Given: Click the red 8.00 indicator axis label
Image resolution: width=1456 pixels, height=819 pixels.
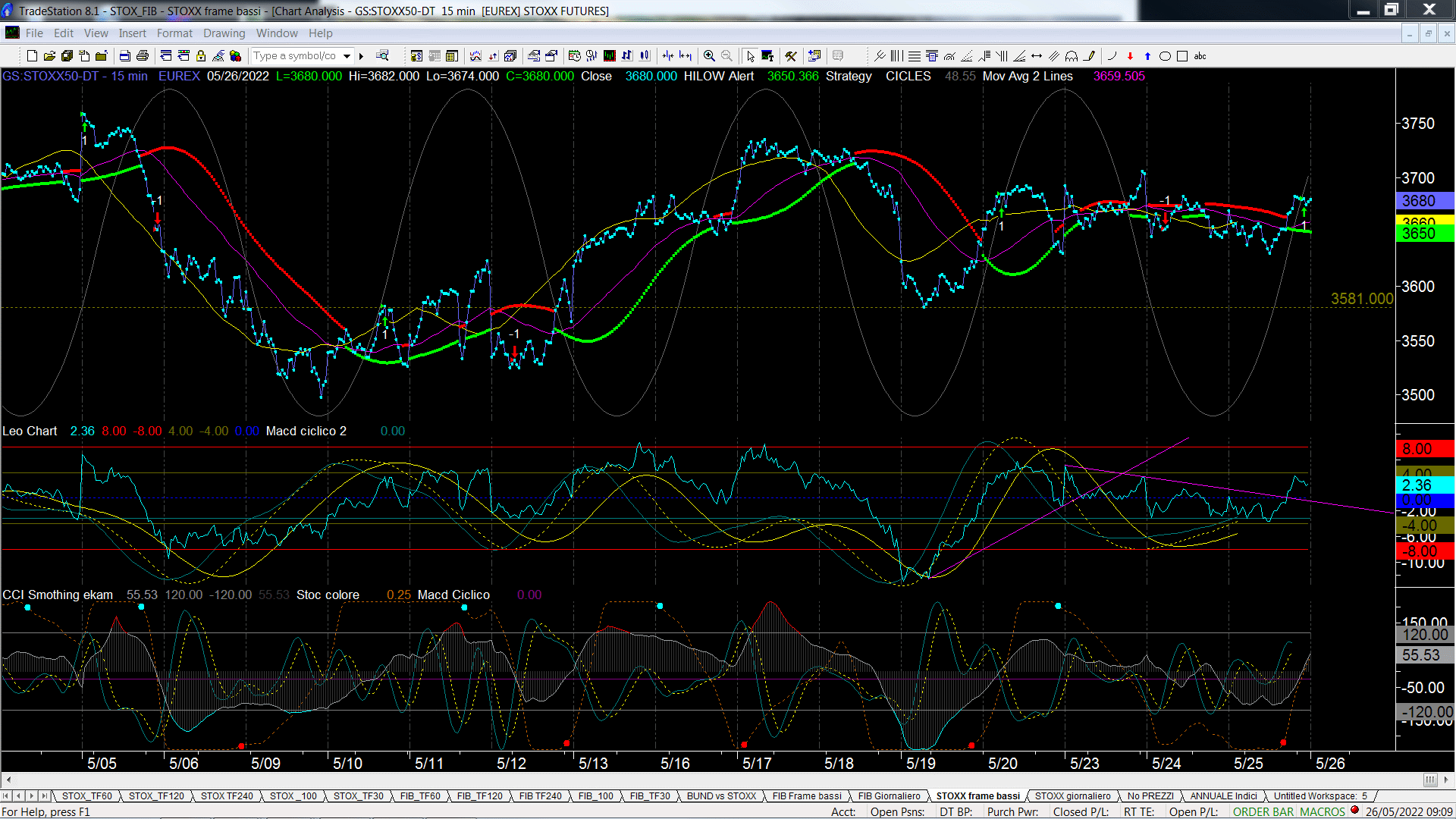Looking at the screenshot, I should pyautogui.click(x=1425, y=449).
